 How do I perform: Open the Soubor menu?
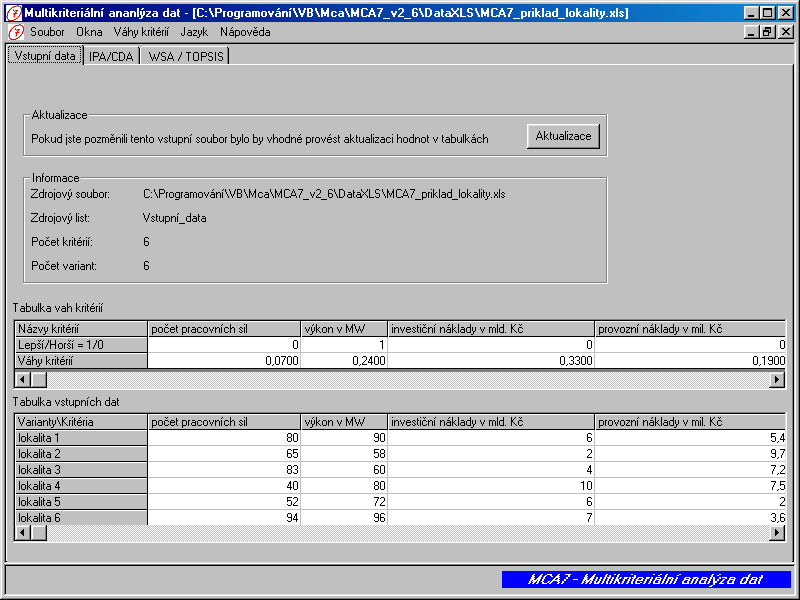(x=47, y=32)
